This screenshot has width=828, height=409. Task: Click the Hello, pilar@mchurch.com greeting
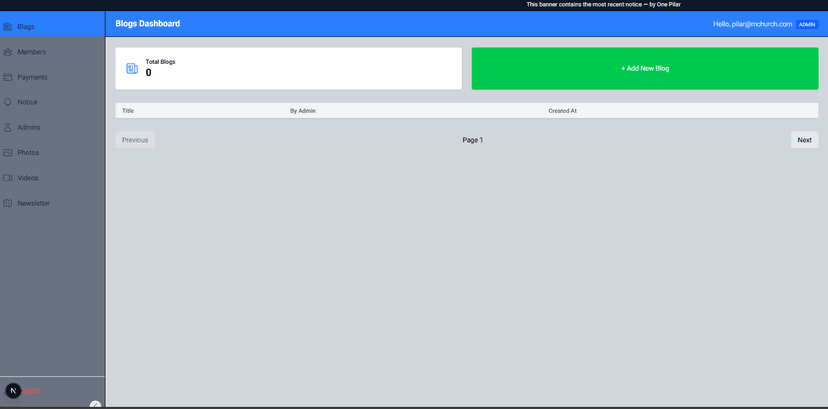click(752, 24)
